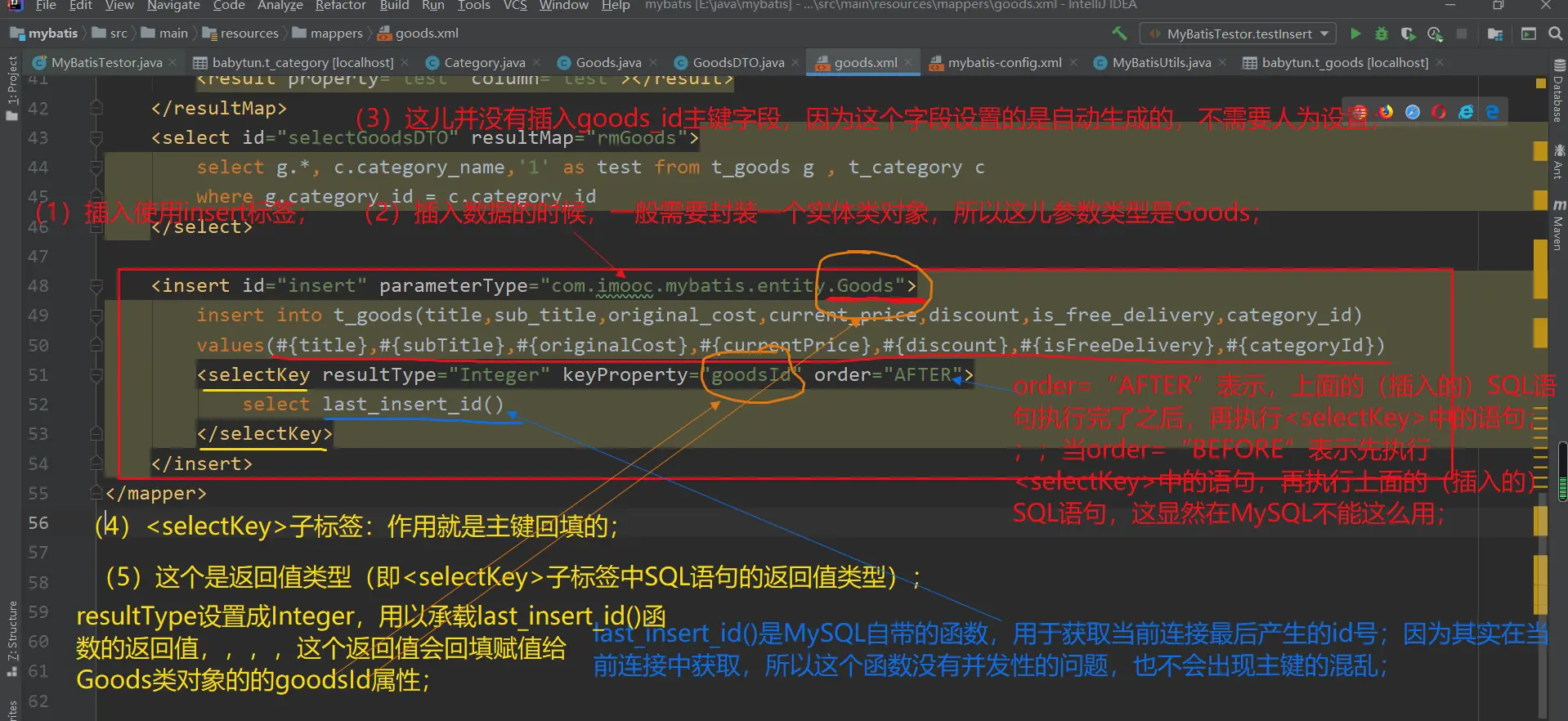1568x721 pixels.
Task: Switch to the Goods.java tab
Action: pyautogui.click(x=608, y=63)
